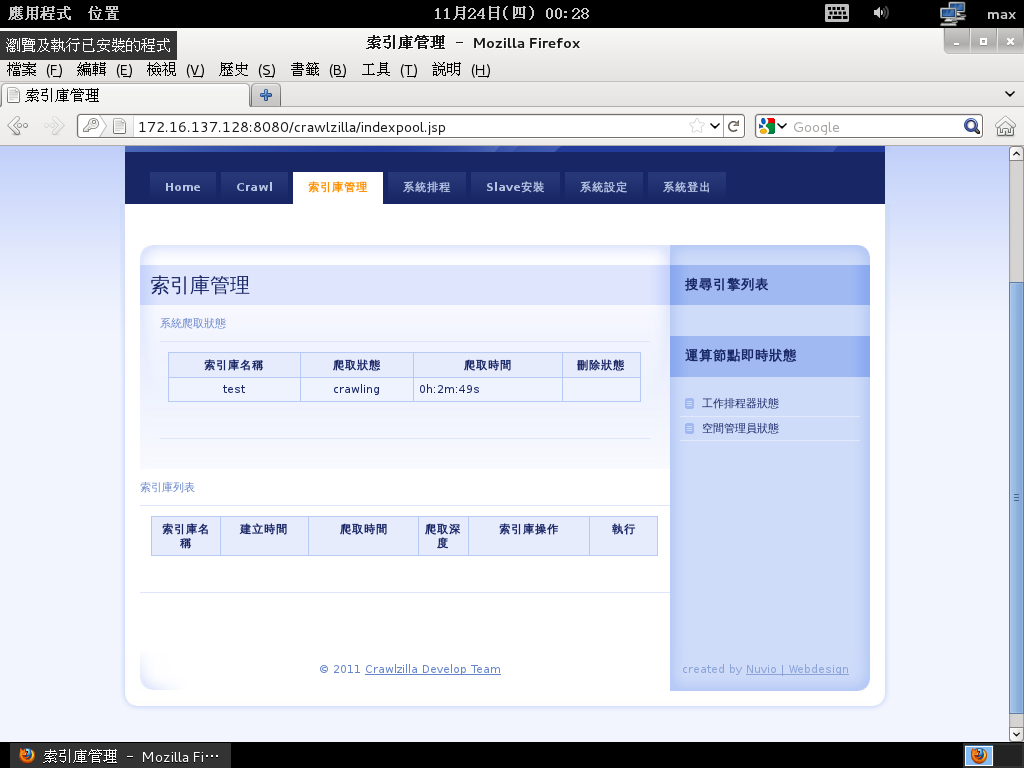
Task: Open the 系統設定 navigation tab
Action: [x=603, y=187]
